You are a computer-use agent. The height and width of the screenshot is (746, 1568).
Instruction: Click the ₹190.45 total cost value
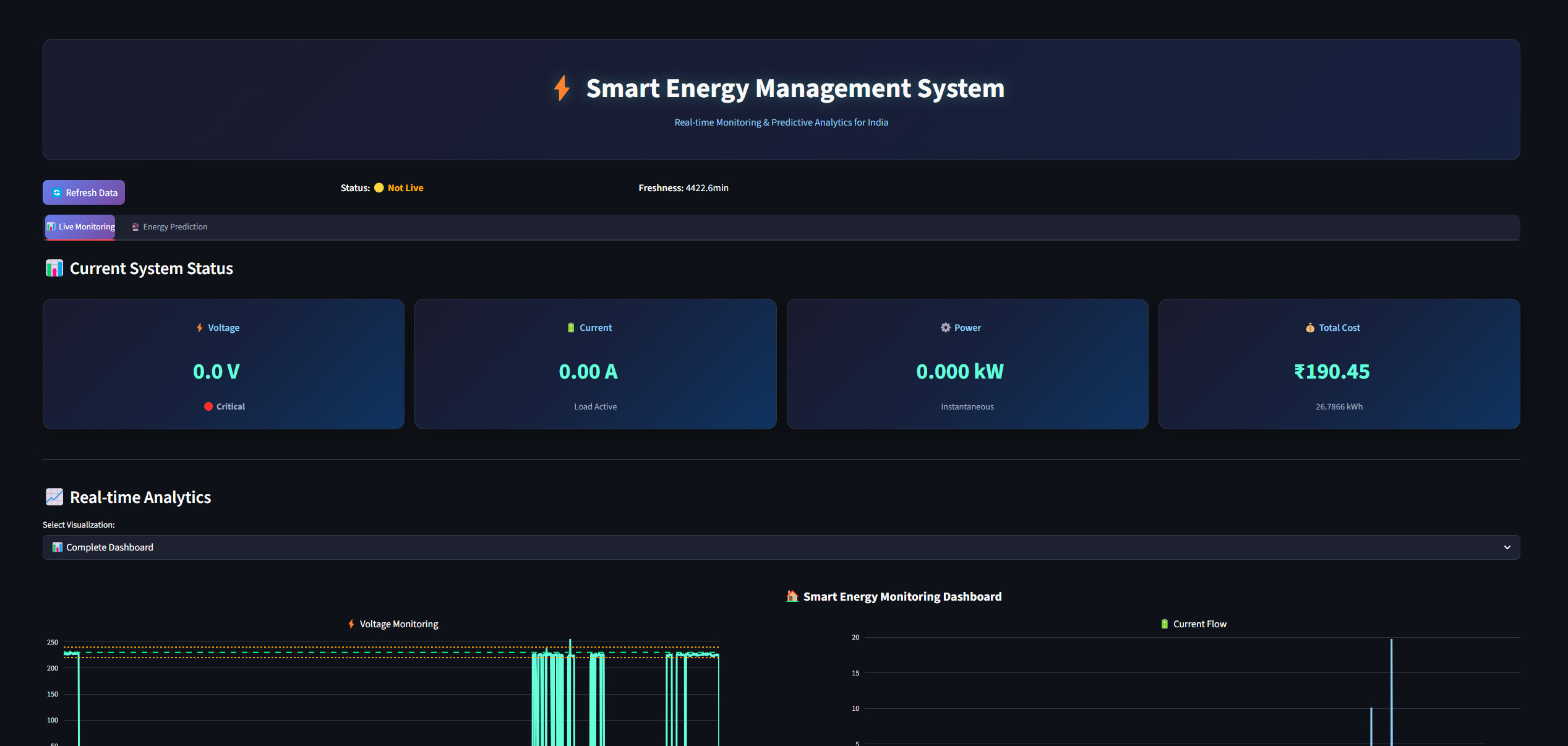tap(1332, 372)
